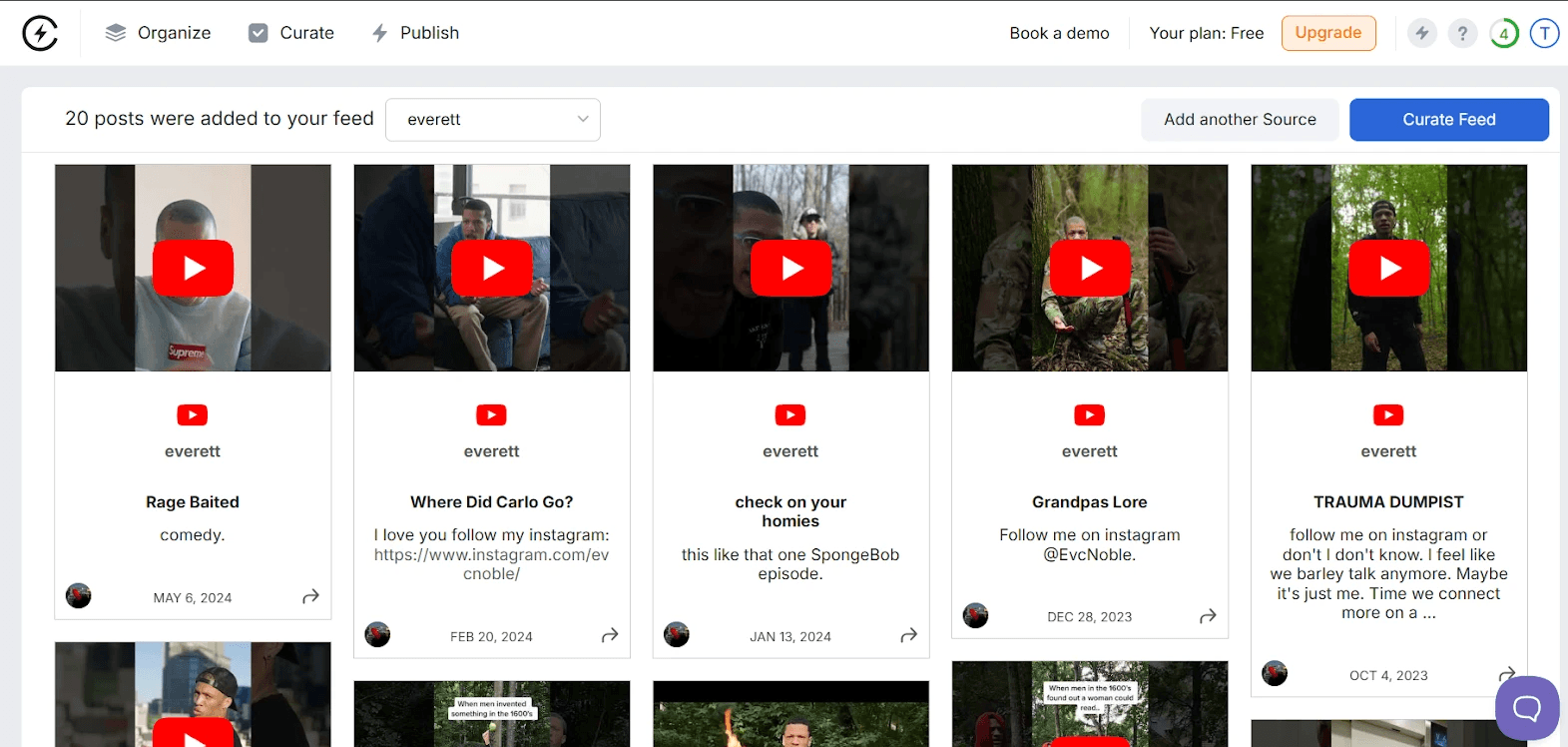Click the OCT 4, 2023 date

(1388, 676)
